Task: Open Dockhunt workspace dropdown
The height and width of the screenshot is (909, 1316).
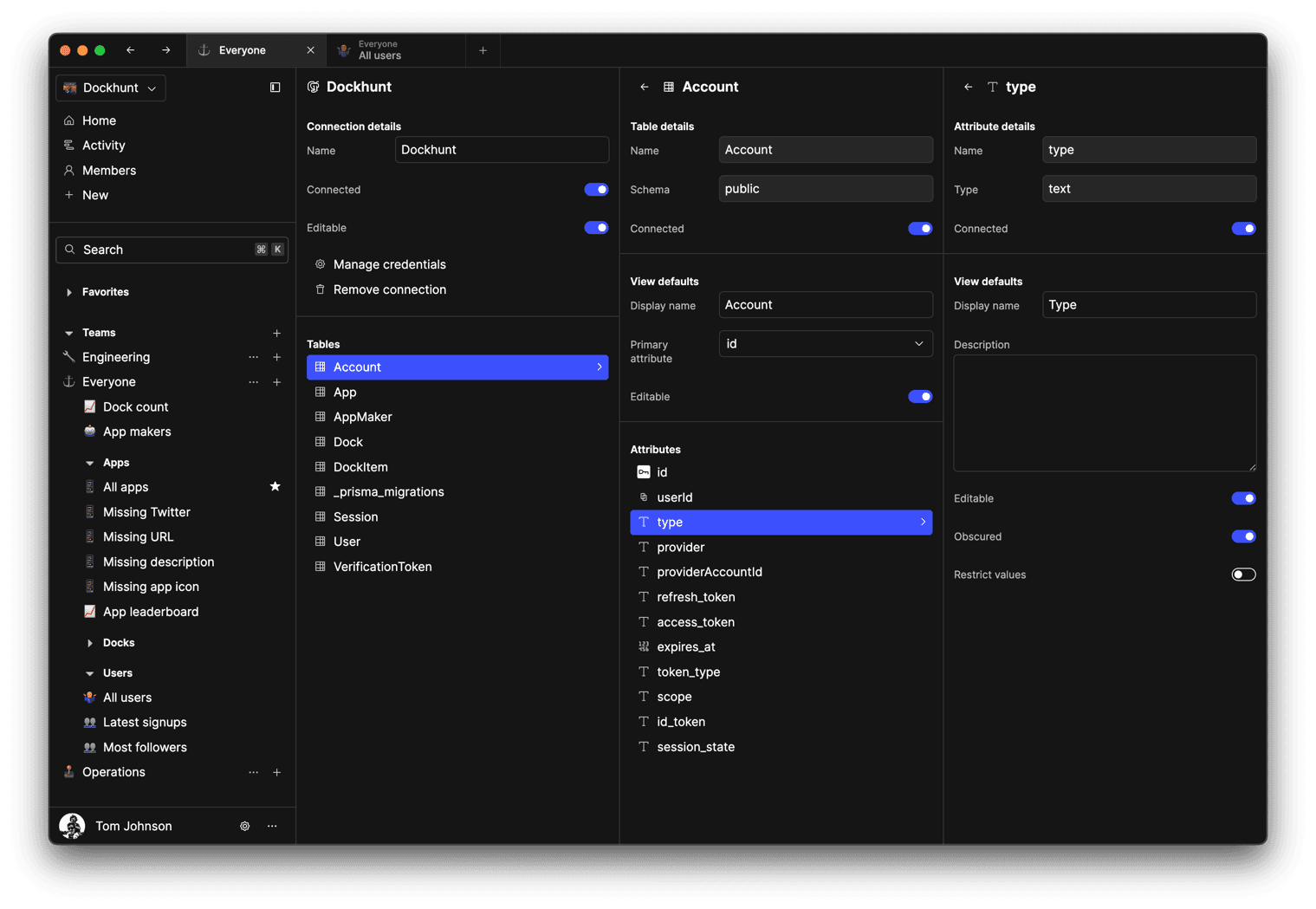Action: pyautogui.click(x=111, y=88)
